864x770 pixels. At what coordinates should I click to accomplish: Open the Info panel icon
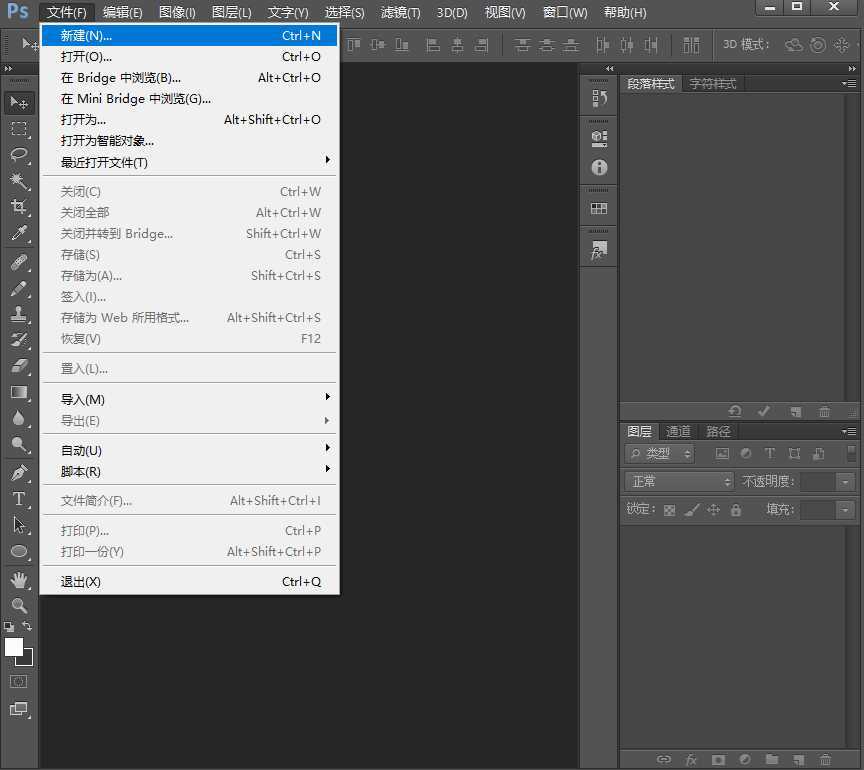(x=599, y=167)
